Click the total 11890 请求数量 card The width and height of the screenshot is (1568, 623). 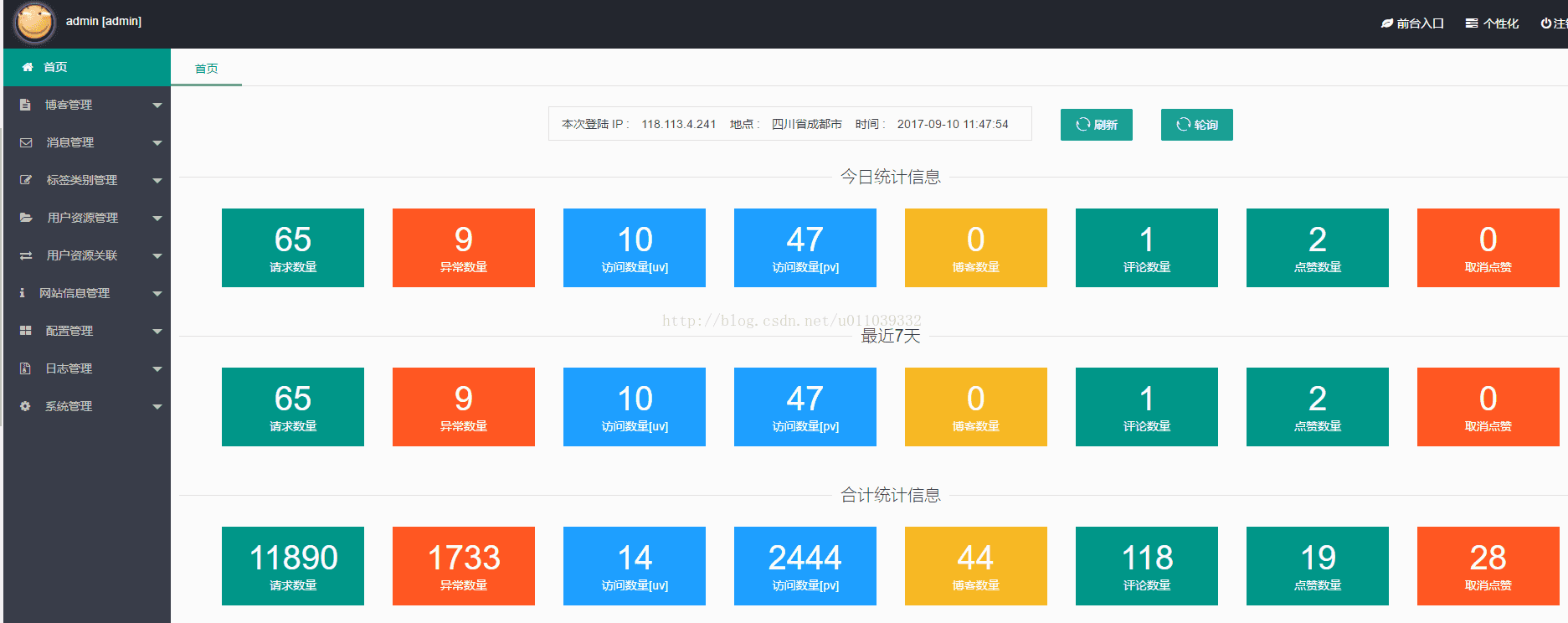click(293, 566)
